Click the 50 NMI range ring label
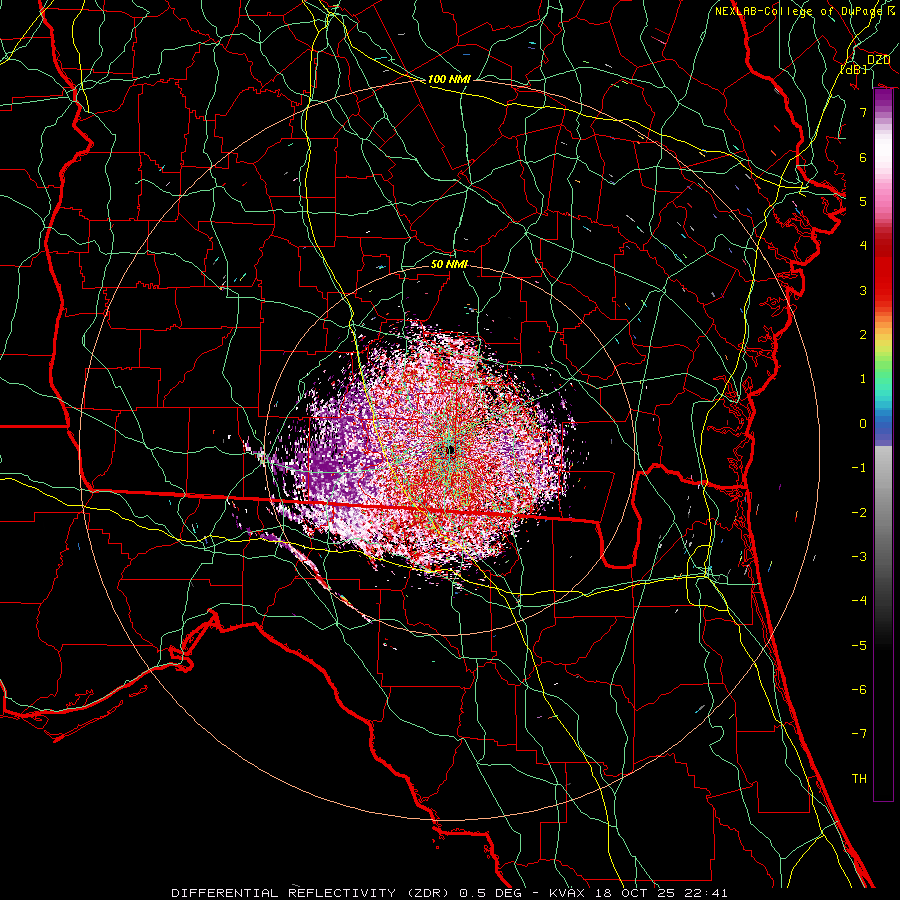 [x=449, y=264]
